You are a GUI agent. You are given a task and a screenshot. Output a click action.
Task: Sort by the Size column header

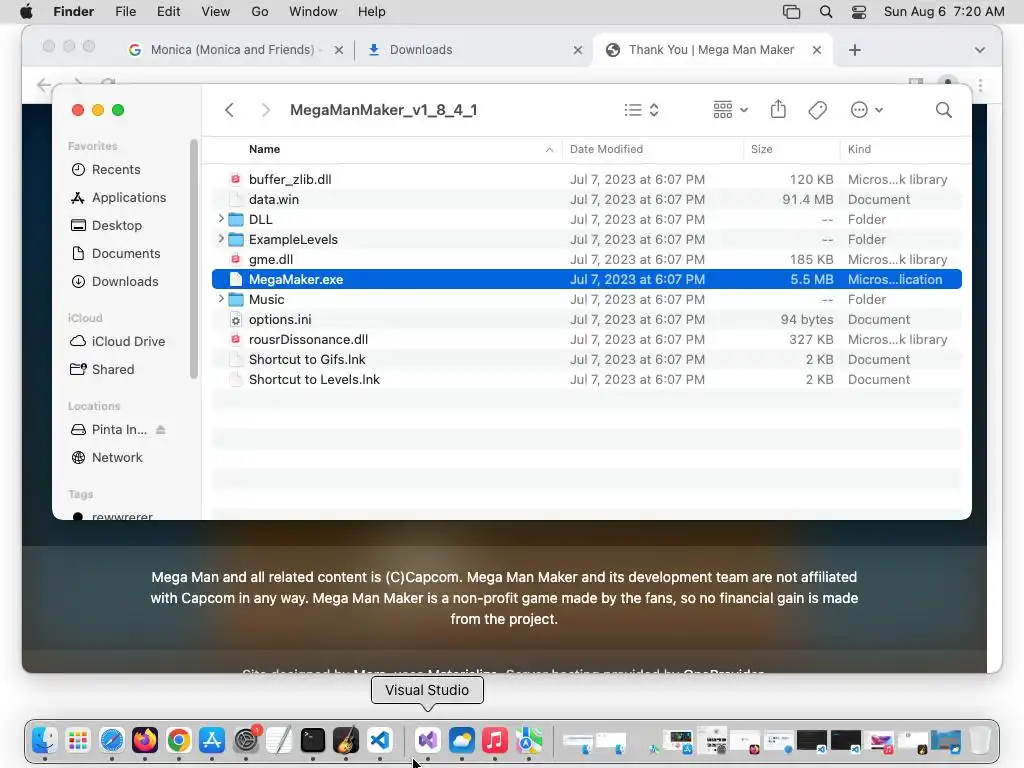click(x=761, y=149)
